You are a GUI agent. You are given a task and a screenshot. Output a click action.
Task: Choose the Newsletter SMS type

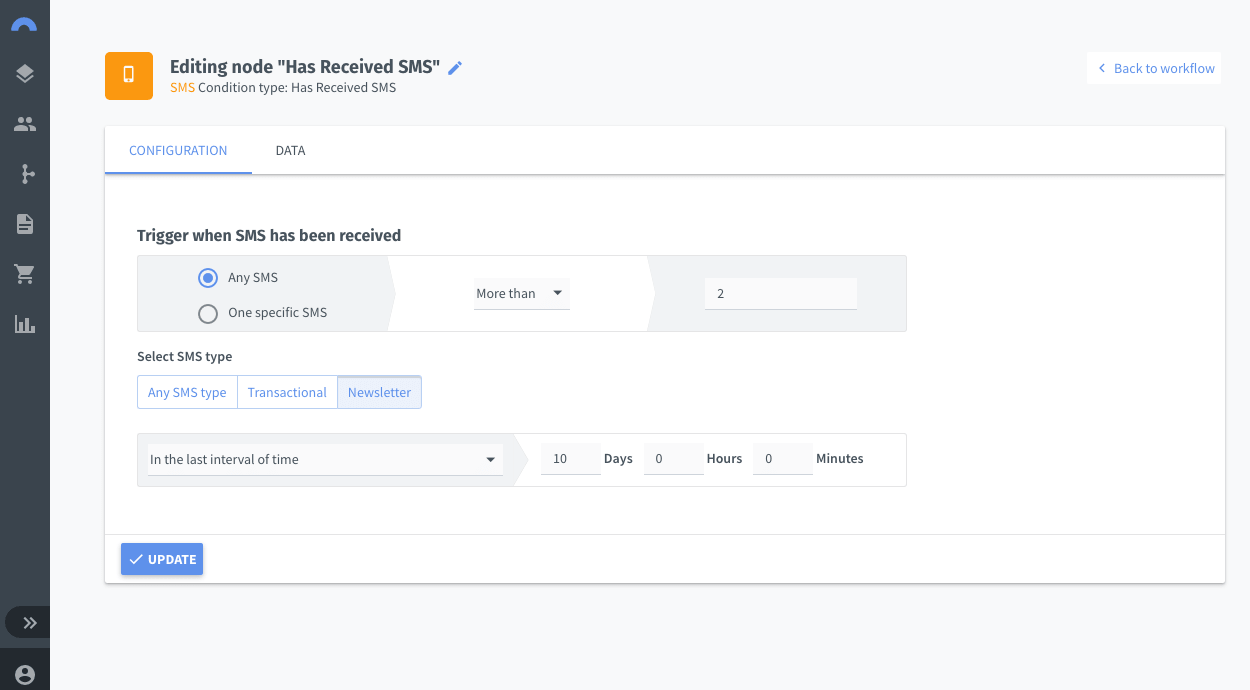point(379,392)
